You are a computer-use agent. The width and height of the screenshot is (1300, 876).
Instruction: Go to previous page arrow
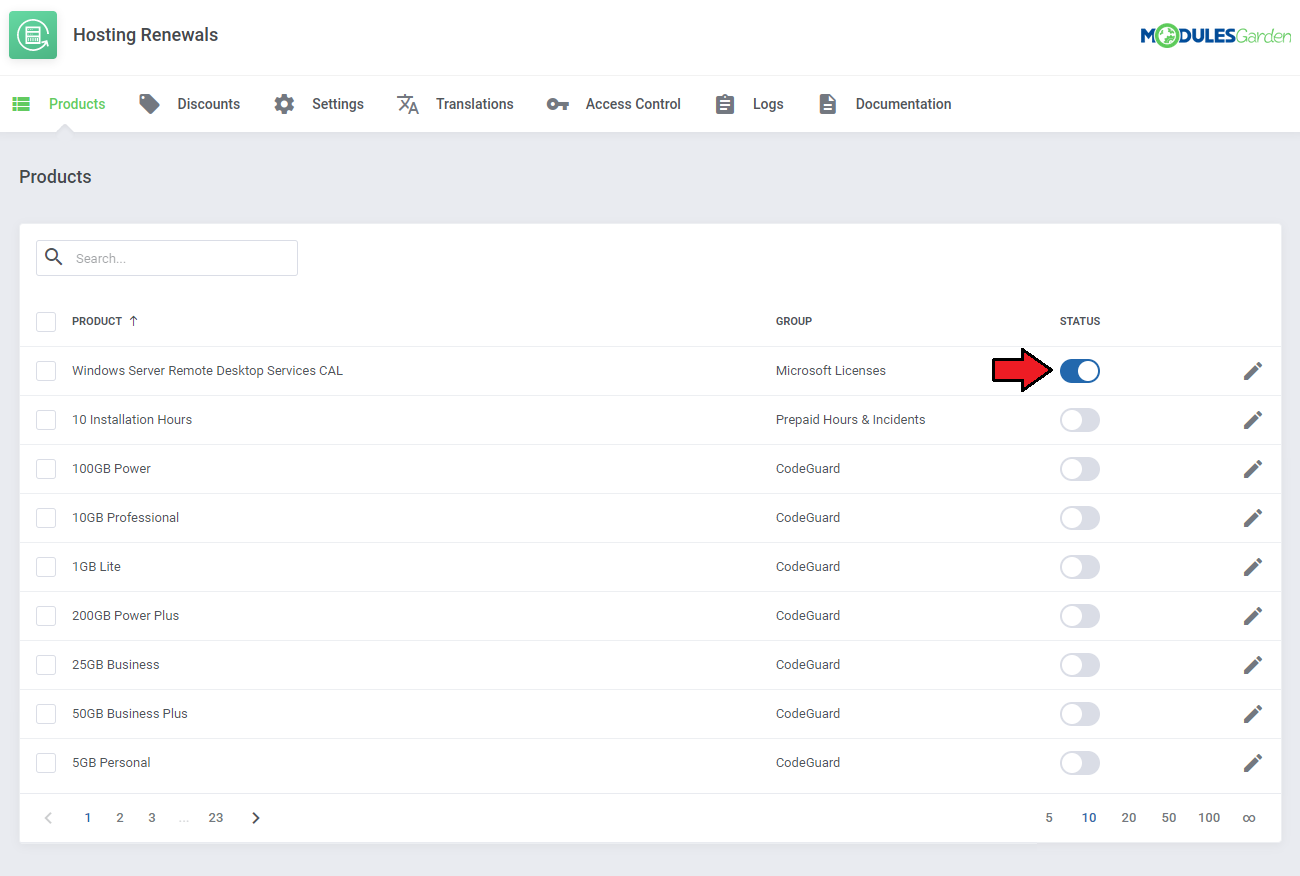(x=48, y=818)
